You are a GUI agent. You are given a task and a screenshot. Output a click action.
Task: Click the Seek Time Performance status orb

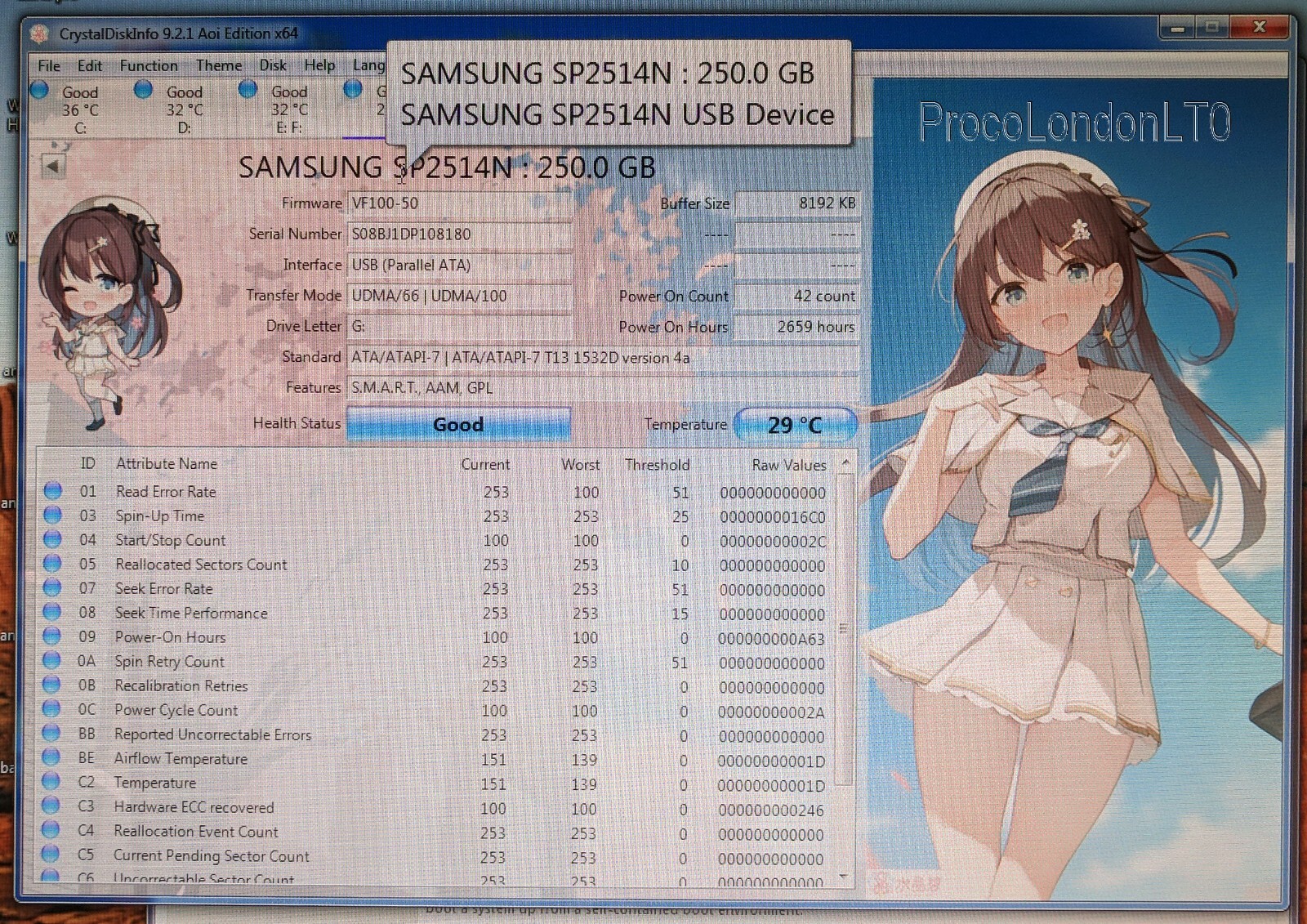51,612
